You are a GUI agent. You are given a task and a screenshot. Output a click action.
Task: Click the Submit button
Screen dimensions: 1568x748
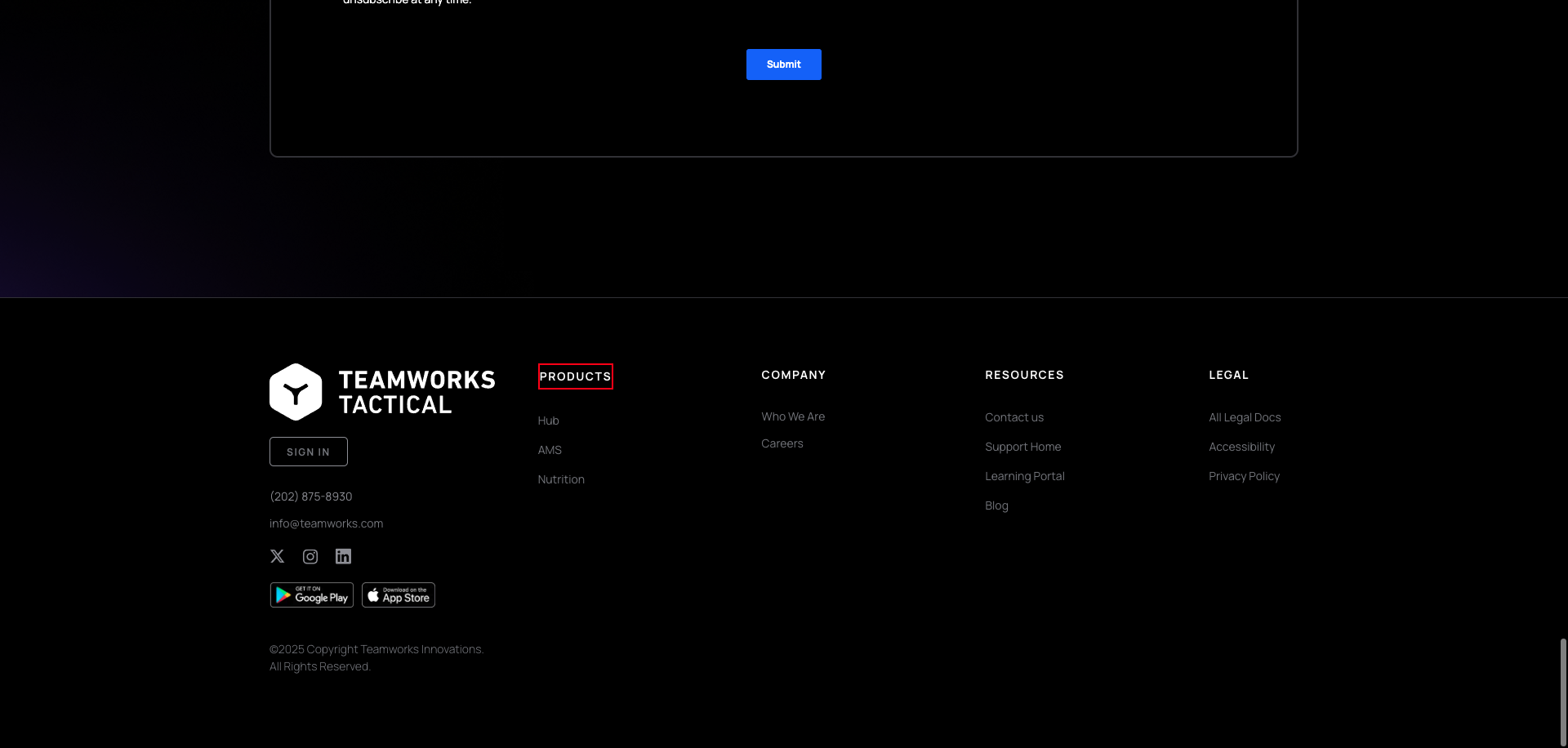[783, 64]
